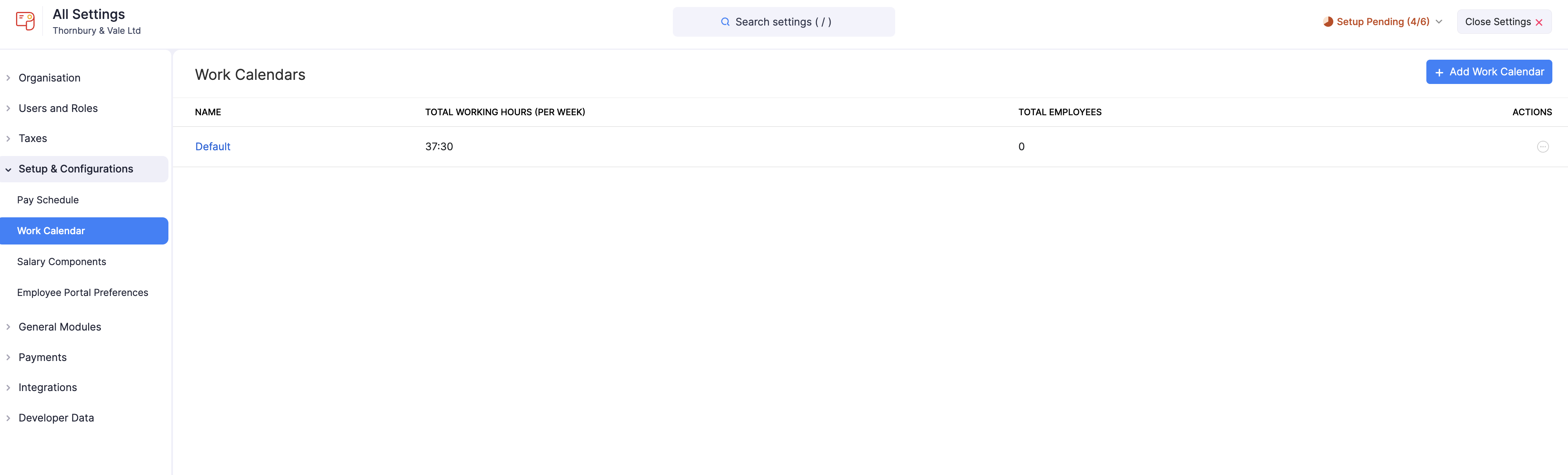Expand the Users and Roles section chevron
1568x475 pixels.
tap(8, 108)
